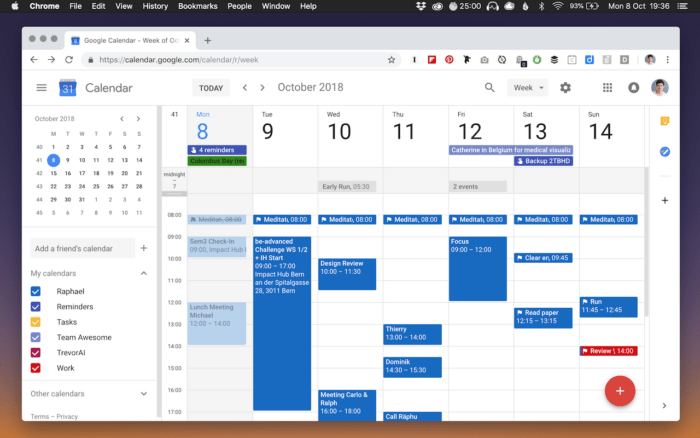Show previous month in mini calendar
Screen dimensions: 700x438
[122, 119]
